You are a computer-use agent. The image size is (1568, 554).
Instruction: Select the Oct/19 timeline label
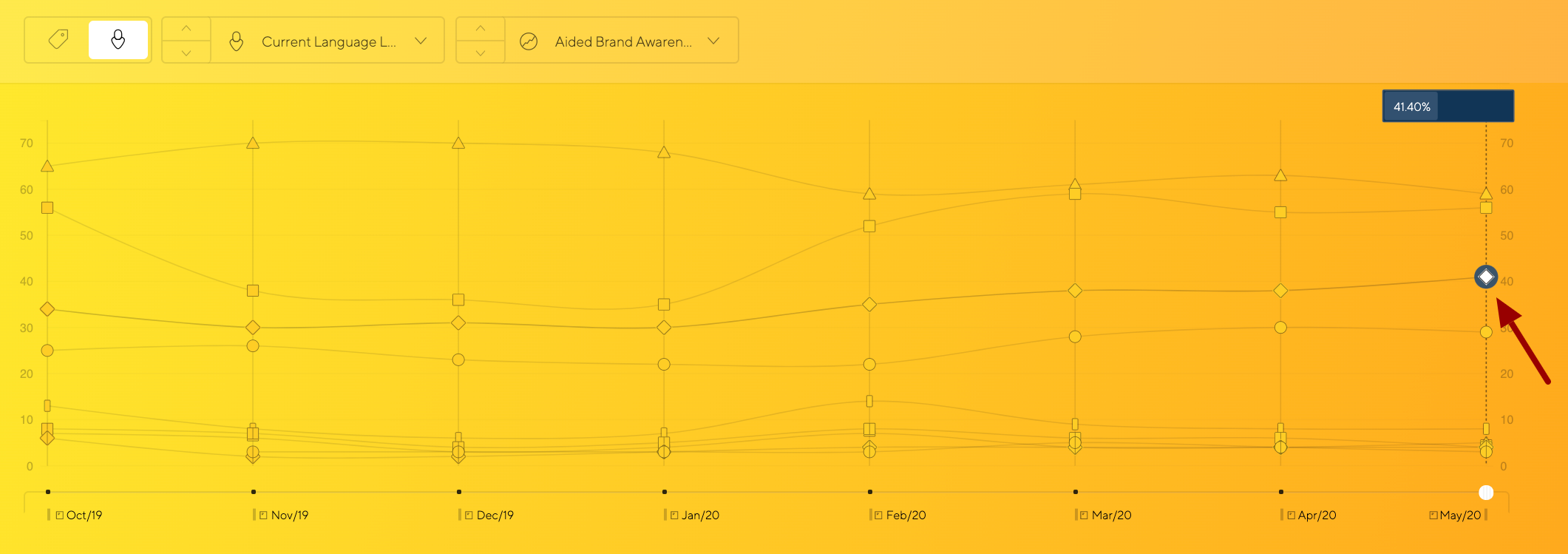(x=84, y=515)
